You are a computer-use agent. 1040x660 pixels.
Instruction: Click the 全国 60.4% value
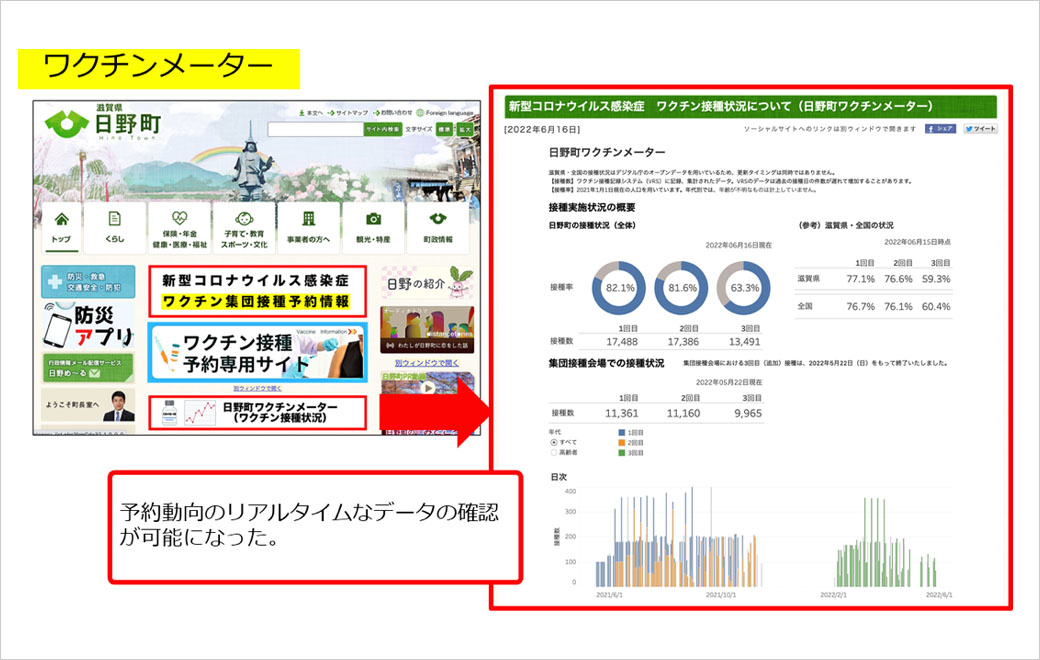point(936,306)
